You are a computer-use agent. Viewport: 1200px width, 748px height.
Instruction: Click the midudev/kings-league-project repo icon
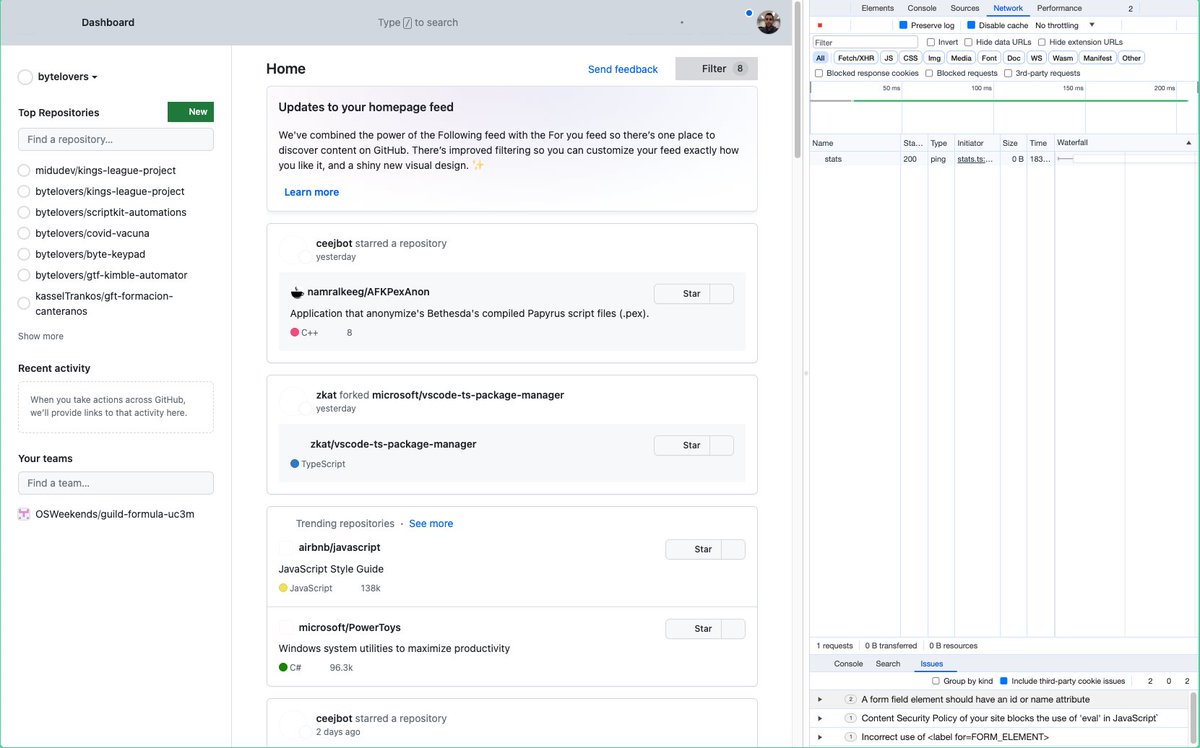[24, 171]
